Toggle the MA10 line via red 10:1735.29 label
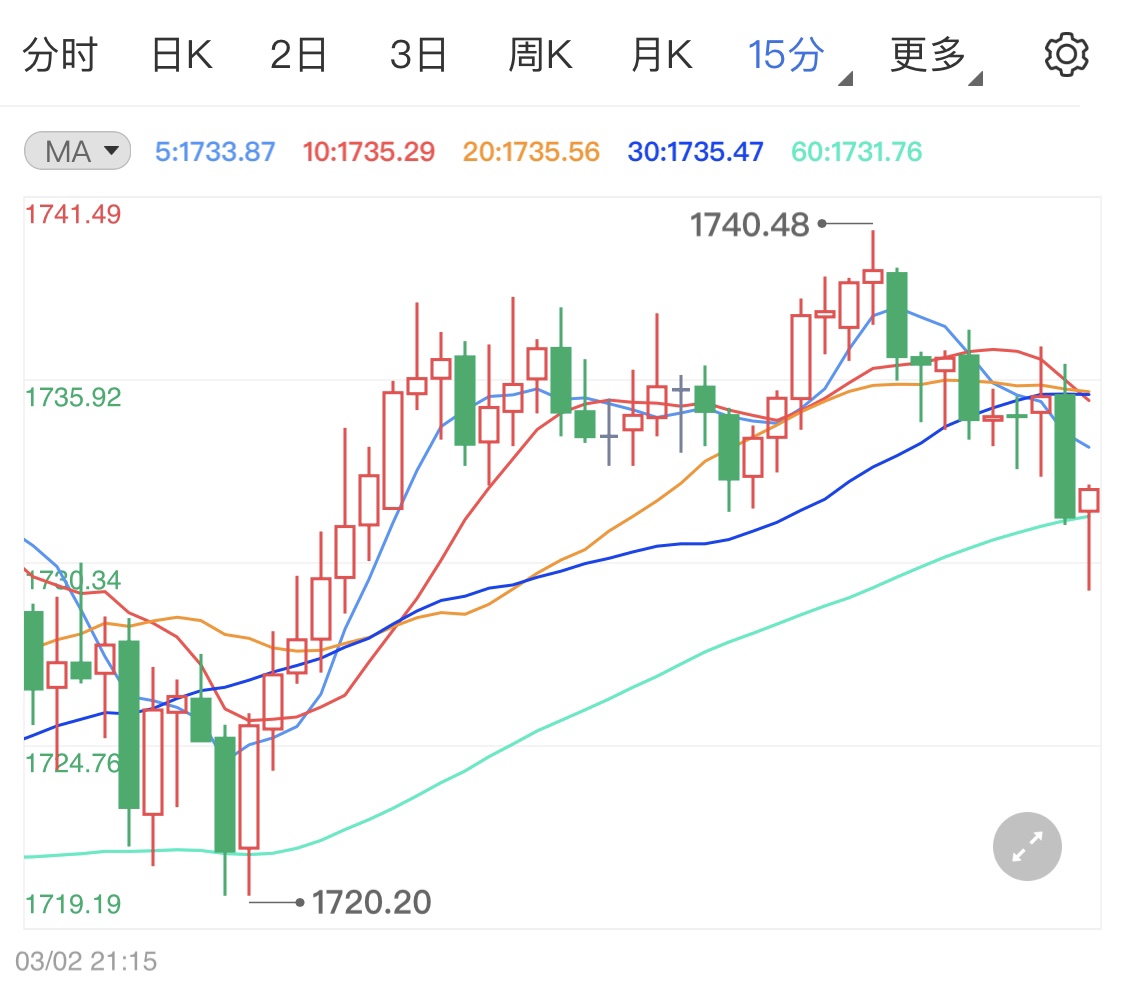 pyautogui.click(x=368, y=150)
